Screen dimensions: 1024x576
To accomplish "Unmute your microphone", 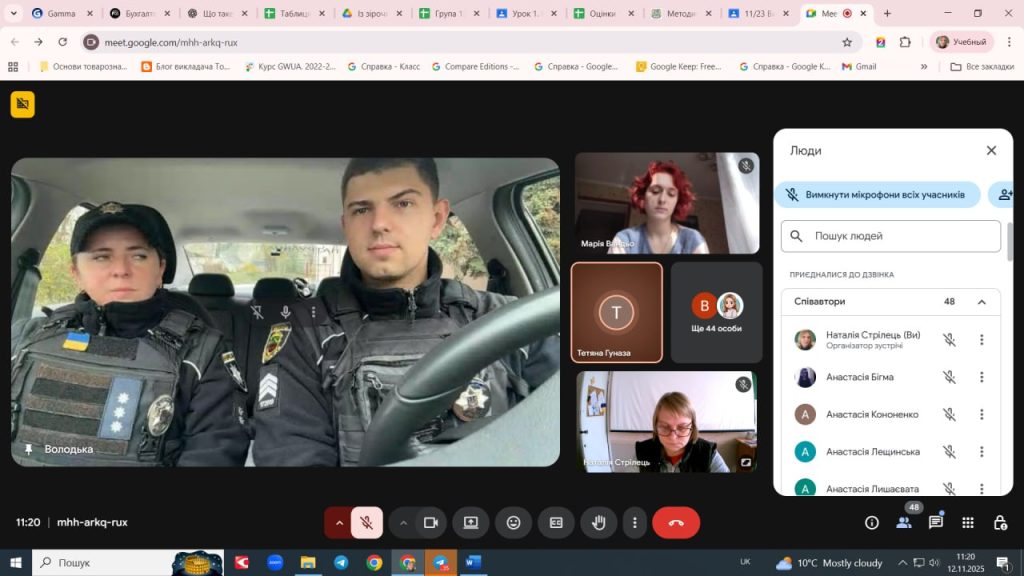I will tap(367, 522).
